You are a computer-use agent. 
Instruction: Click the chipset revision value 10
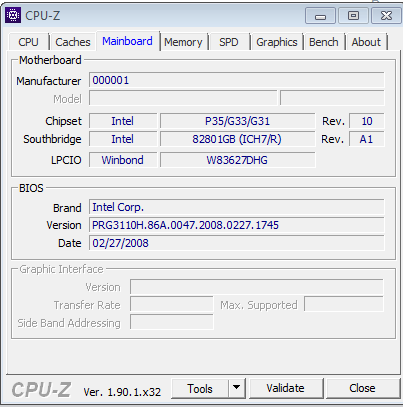367,121
